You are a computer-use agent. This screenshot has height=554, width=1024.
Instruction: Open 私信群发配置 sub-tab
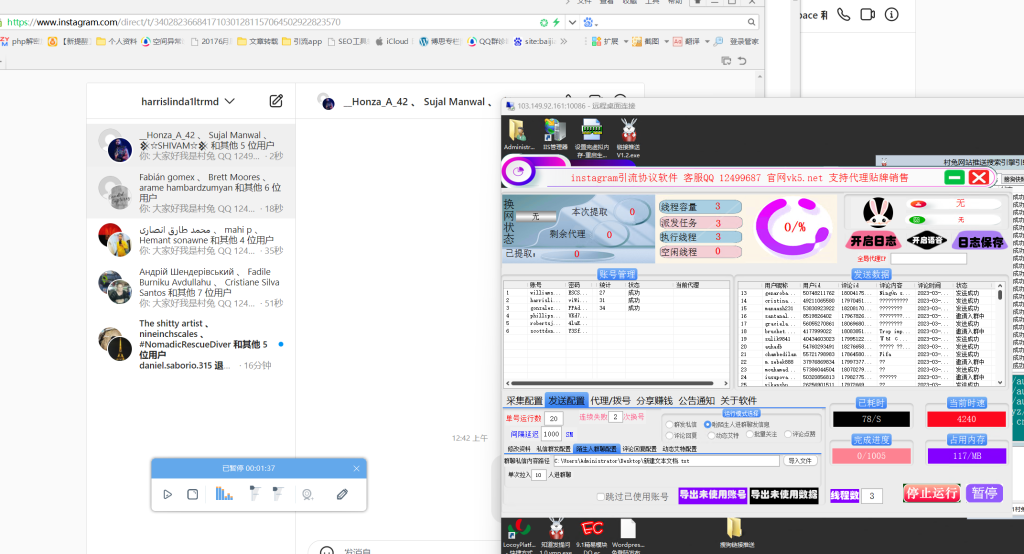pos(554,449)
